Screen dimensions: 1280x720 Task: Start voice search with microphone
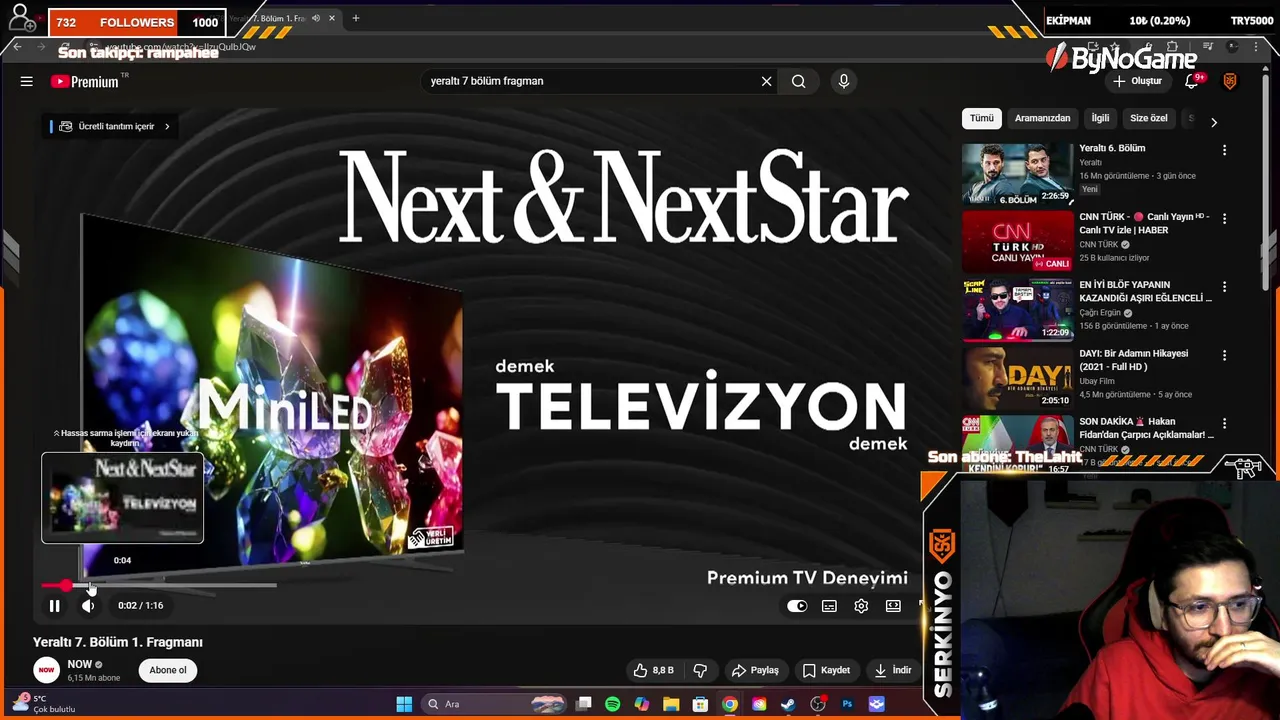point(843,81)
